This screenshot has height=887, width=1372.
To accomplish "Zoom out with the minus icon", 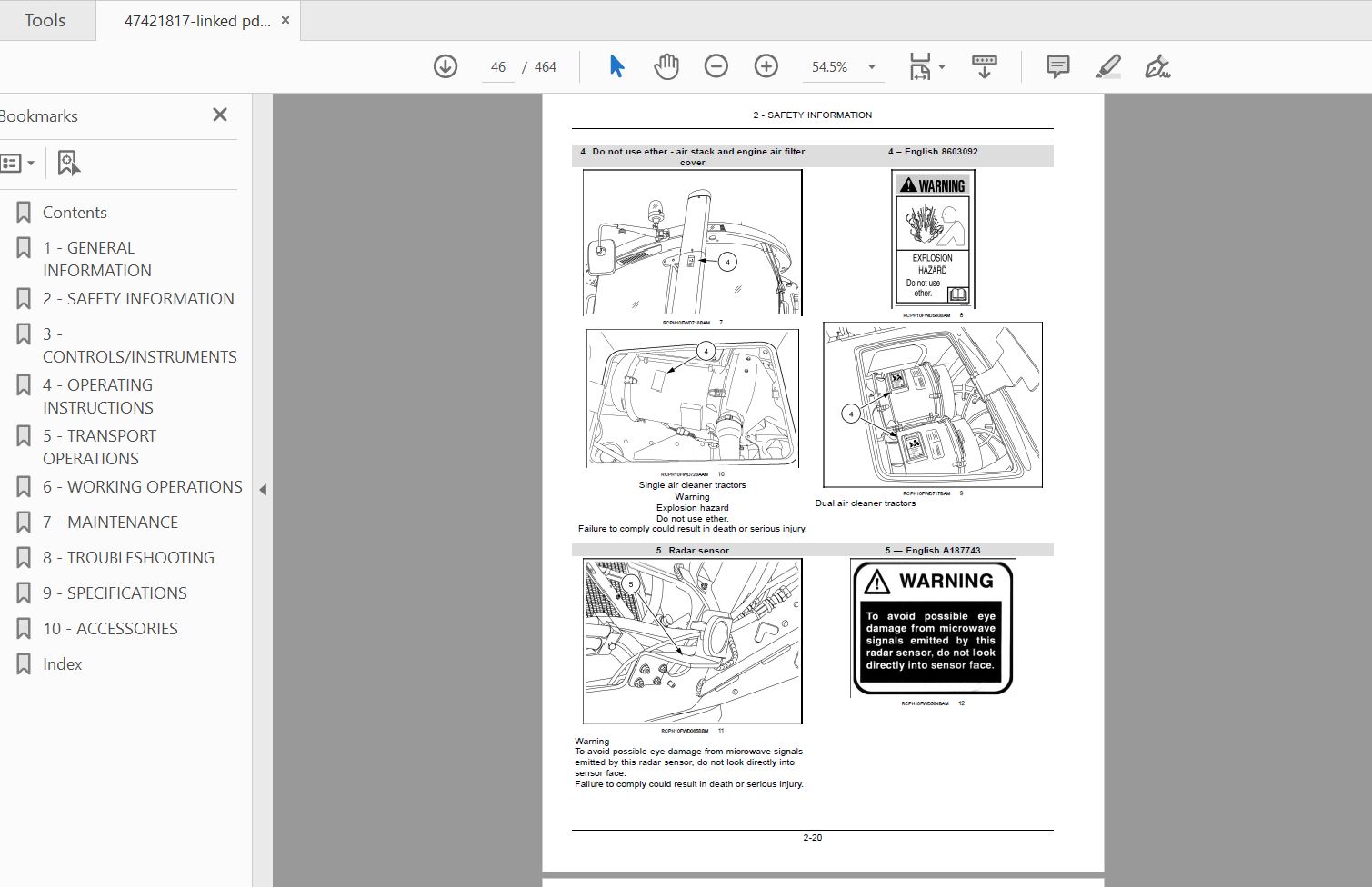I will (x=716, y=66).
